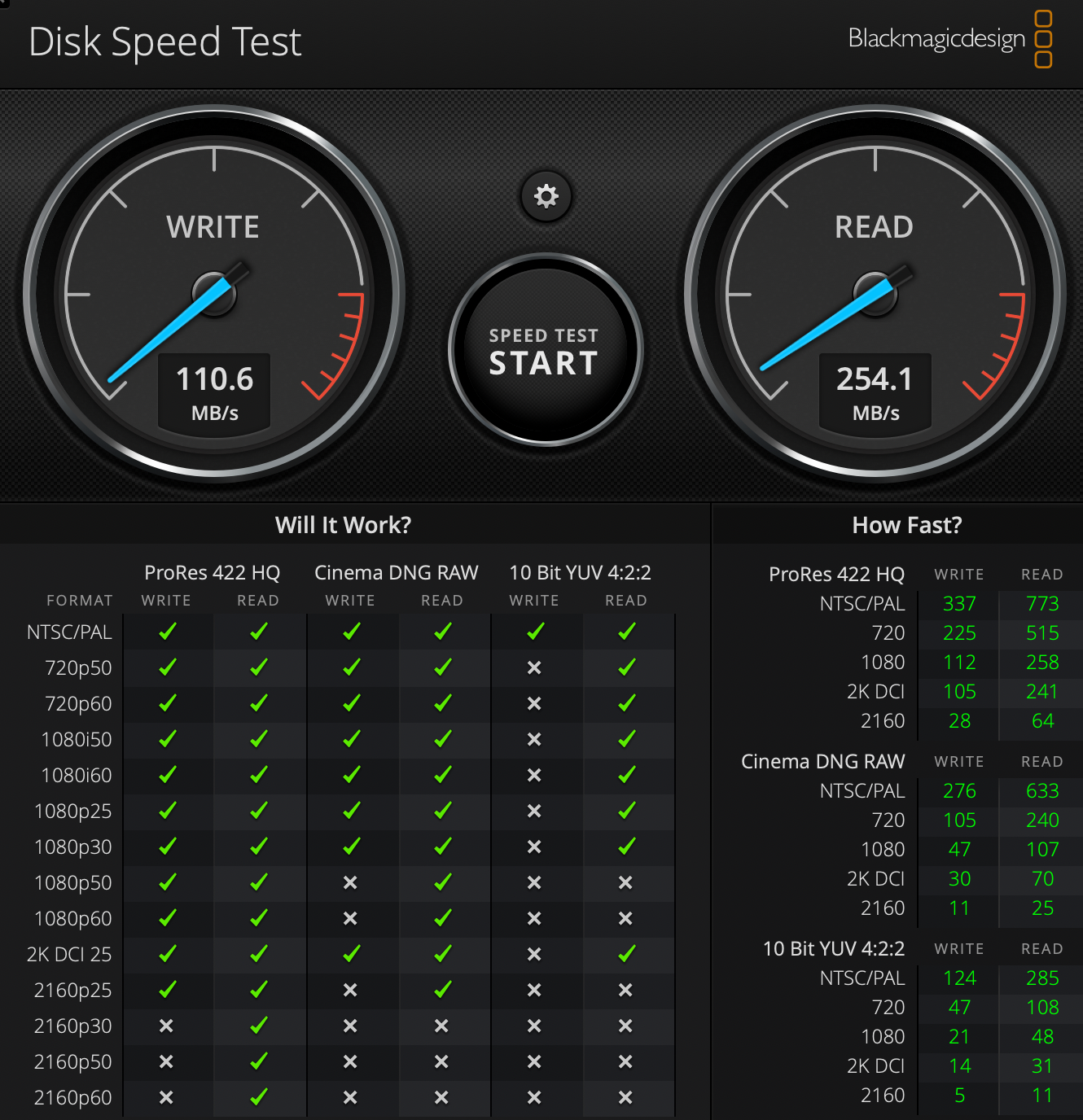Viewport: 1083px width, 1120px height.
Task: Click ProRes 720 write value 225
Action: pos(959,633)
